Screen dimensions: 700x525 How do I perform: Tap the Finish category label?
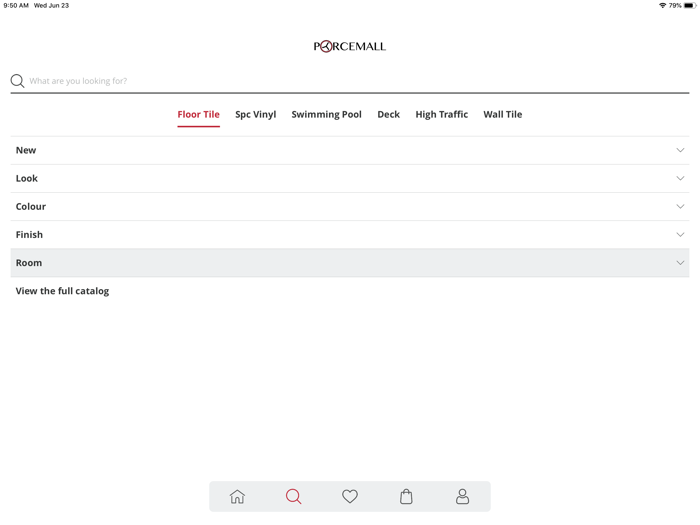coord(29,235)
